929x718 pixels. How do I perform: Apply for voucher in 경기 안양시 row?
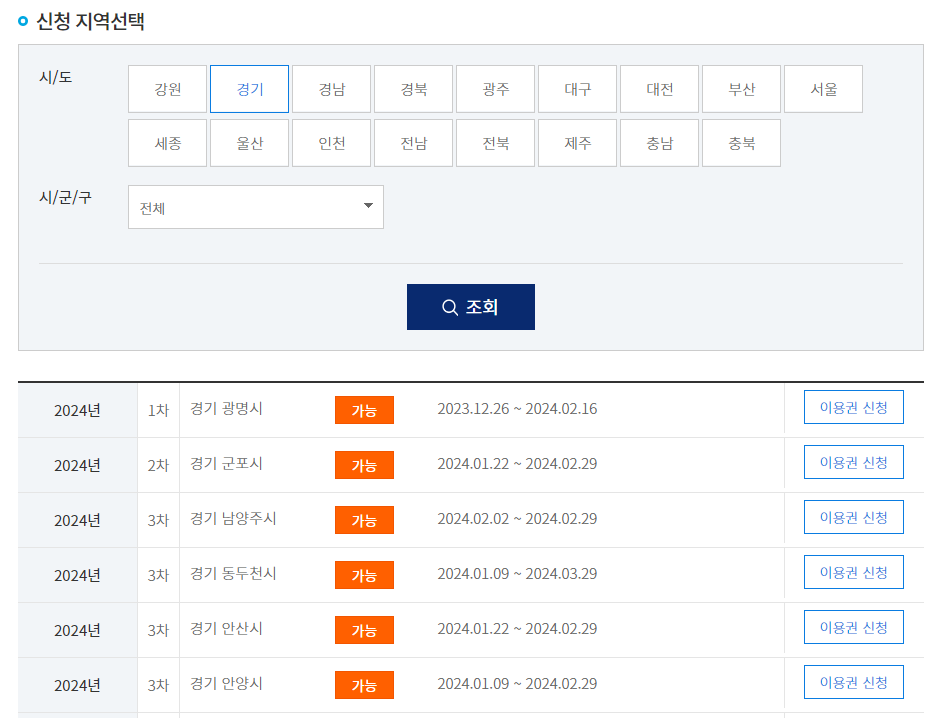coord(853,682)
